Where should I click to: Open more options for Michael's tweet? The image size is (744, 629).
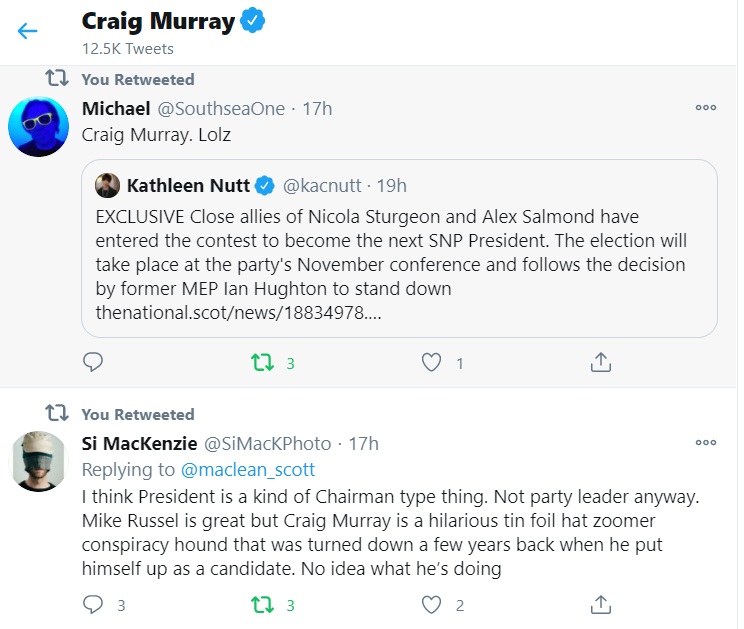[x=706, y=108]
